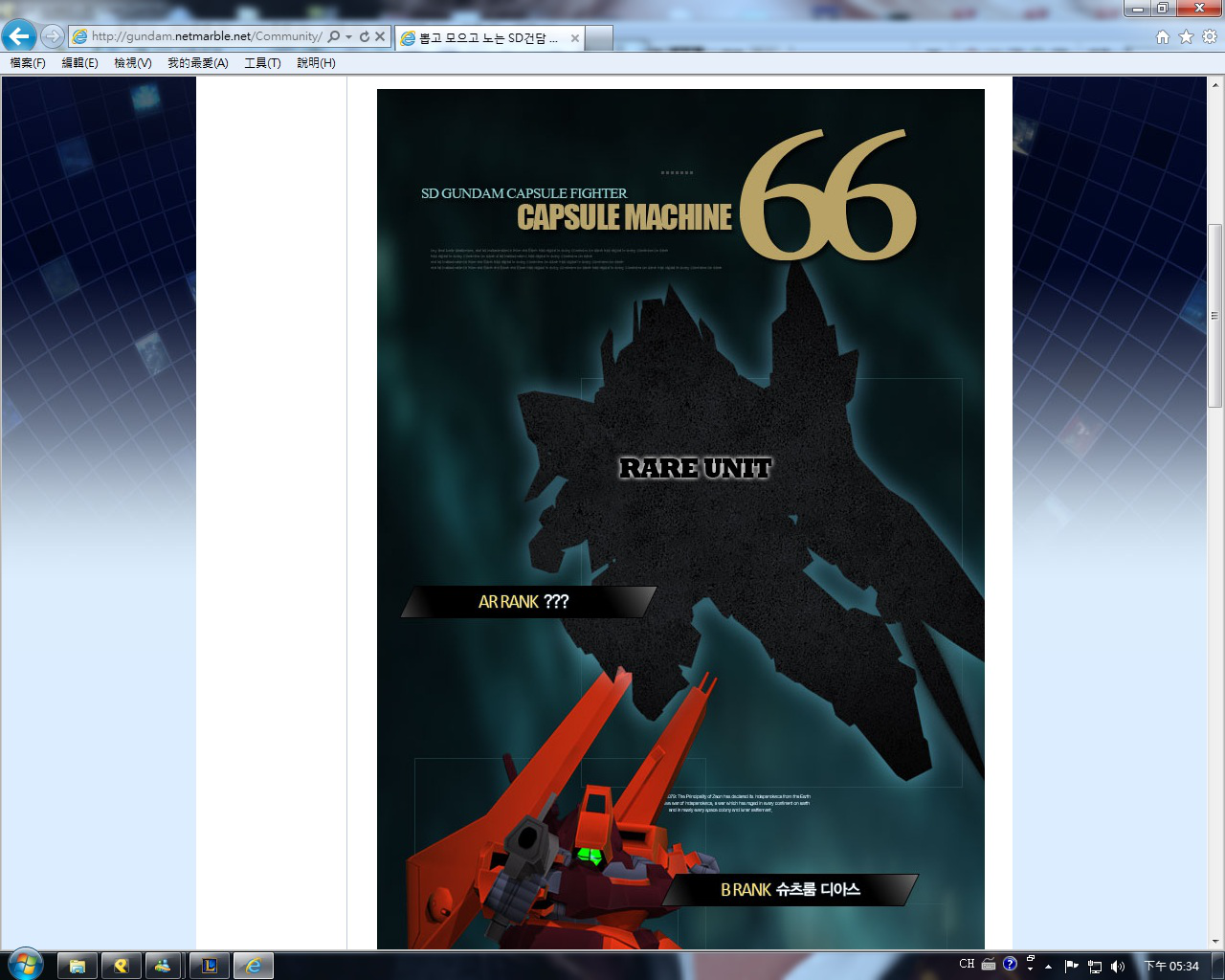
Task: Close the SD건담 browser tab
Action: [x=574, y=38]
